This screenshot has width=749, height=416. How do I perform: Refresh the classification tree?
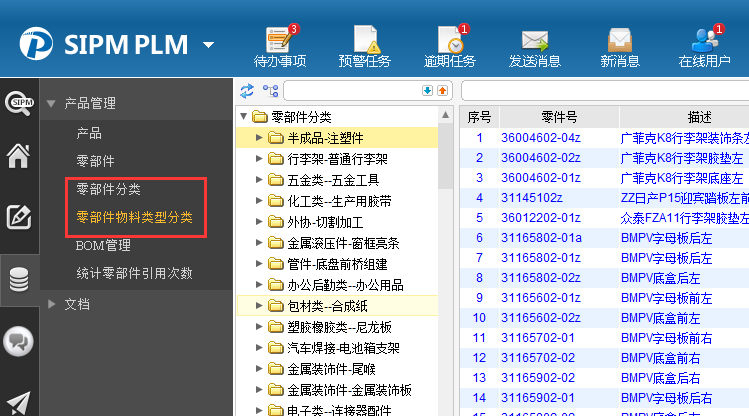pyautogui.click(x=247, y=91)
